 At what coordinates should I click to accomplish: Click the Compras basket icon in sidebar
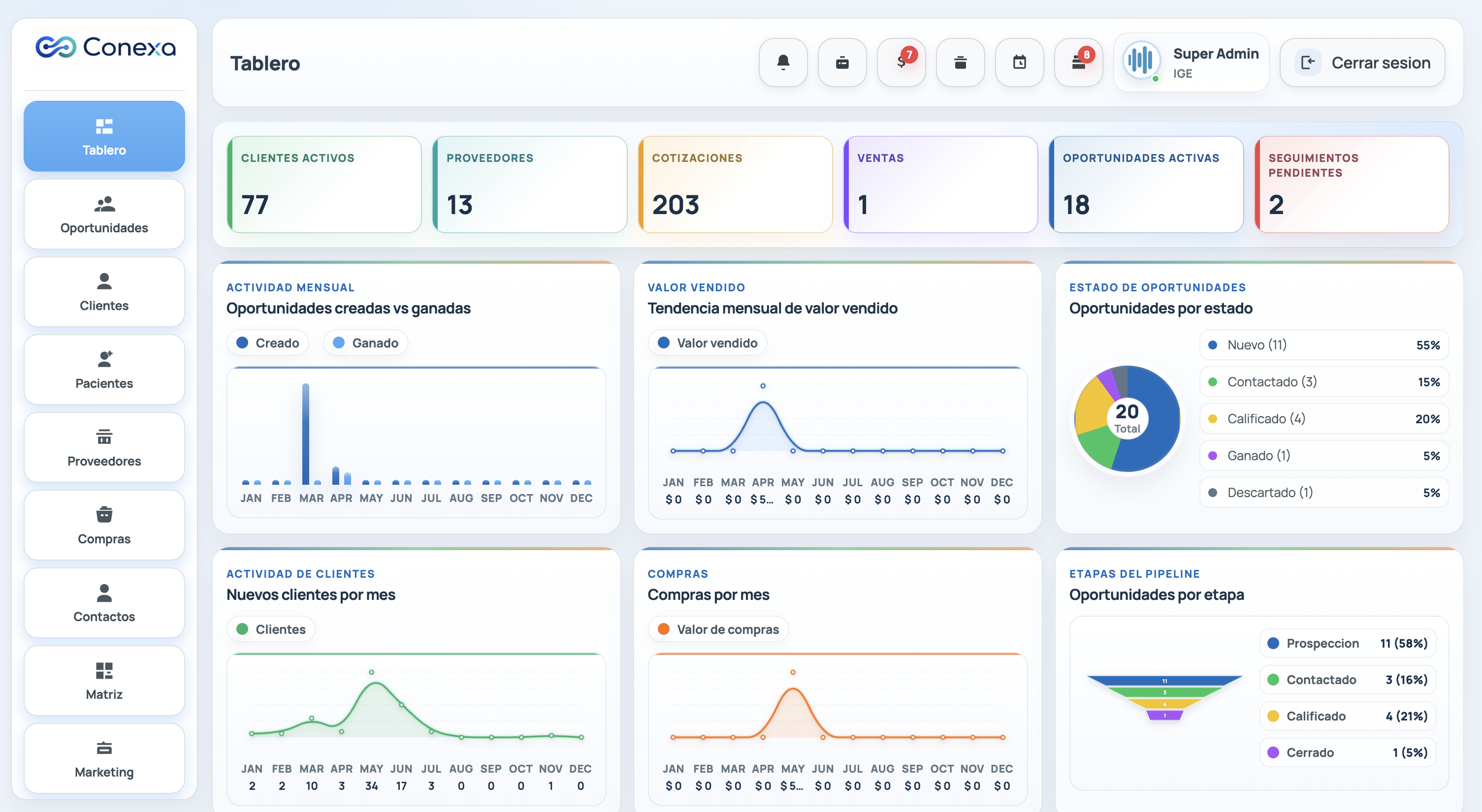[104, 515]
